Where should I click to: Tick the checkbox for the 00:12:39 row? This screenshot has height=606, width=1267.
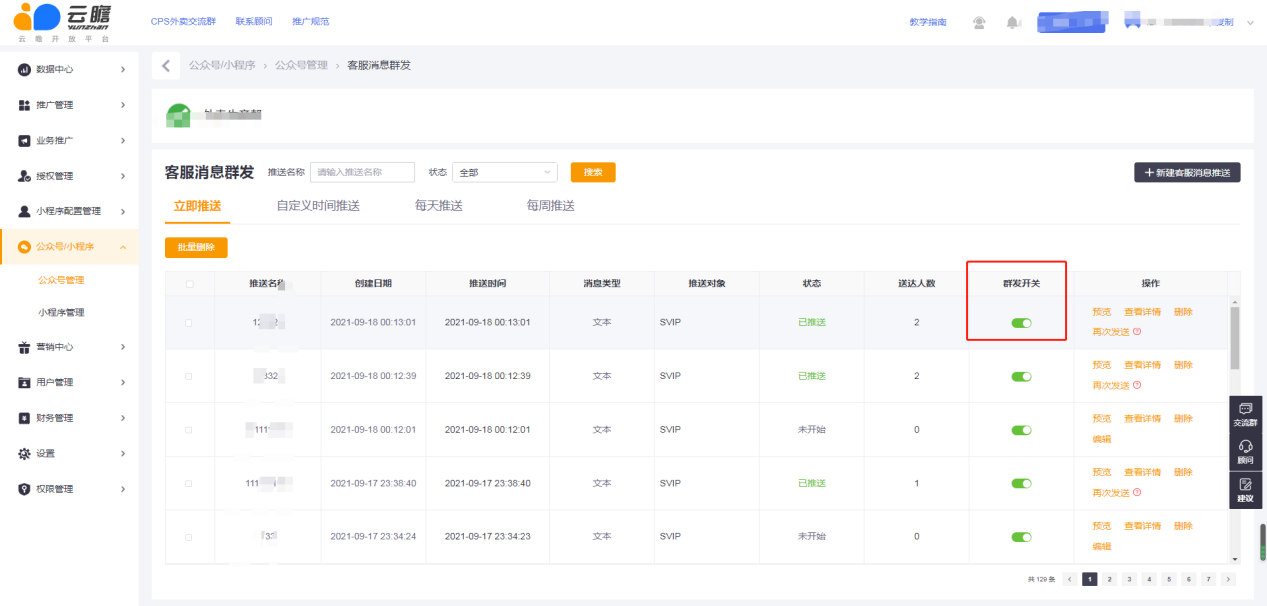pos(189,376)
